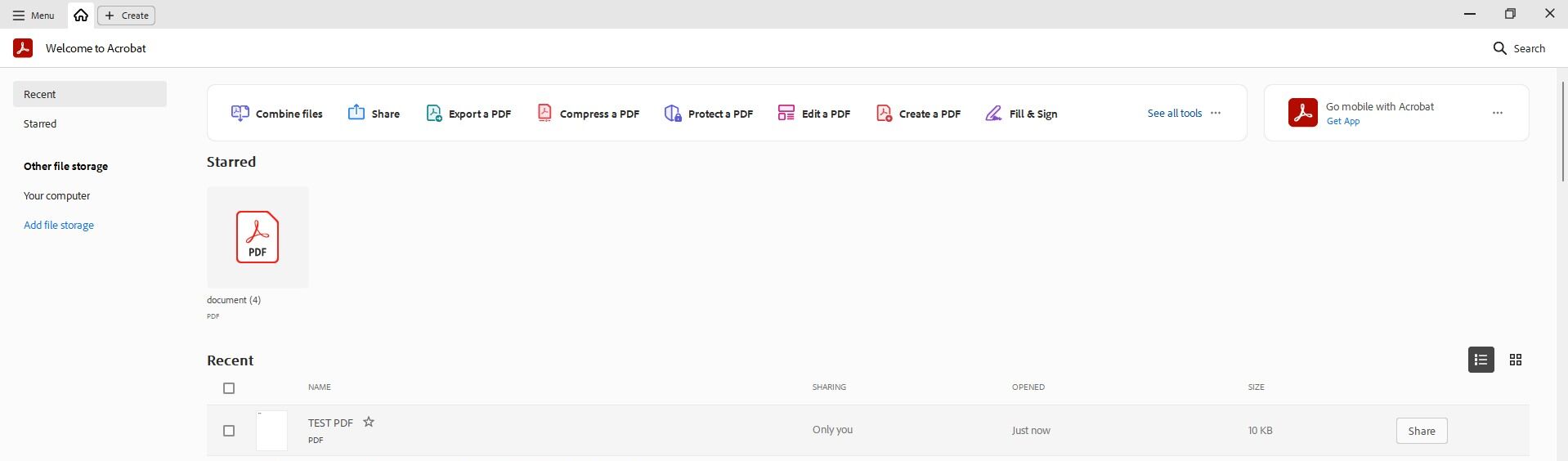Sort by the SHARING column header

coord(829,387)
